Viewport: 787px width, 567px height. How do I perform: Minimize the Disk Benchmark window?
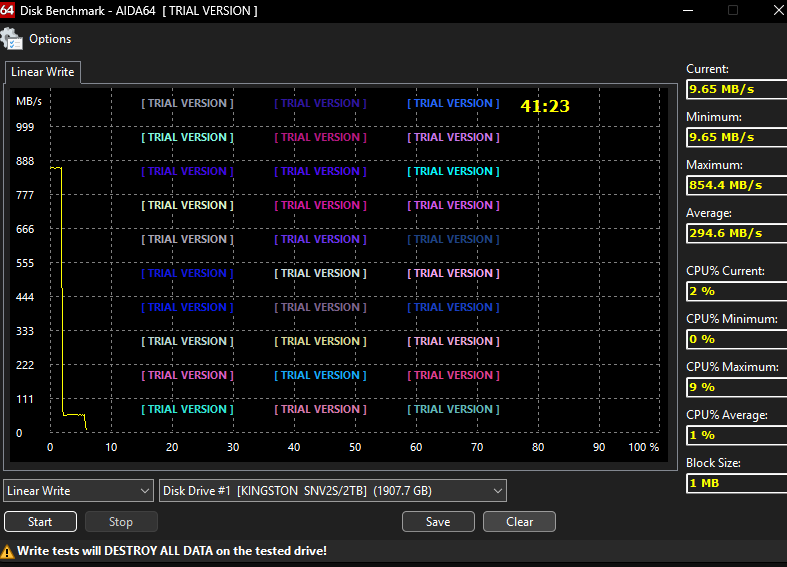[x=687, y=10]
